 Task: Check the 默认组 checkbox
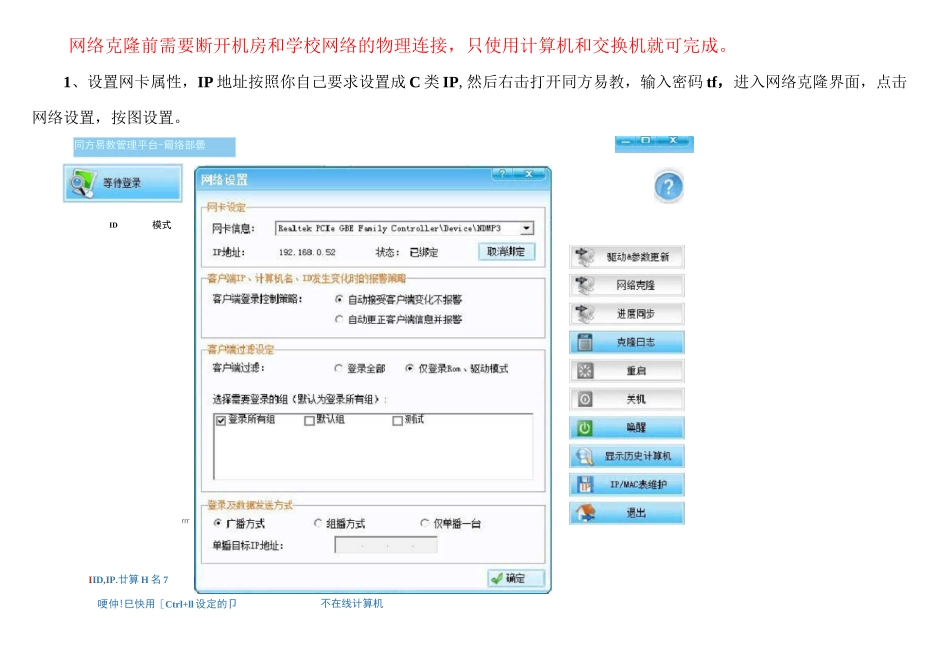pos(310,421)
